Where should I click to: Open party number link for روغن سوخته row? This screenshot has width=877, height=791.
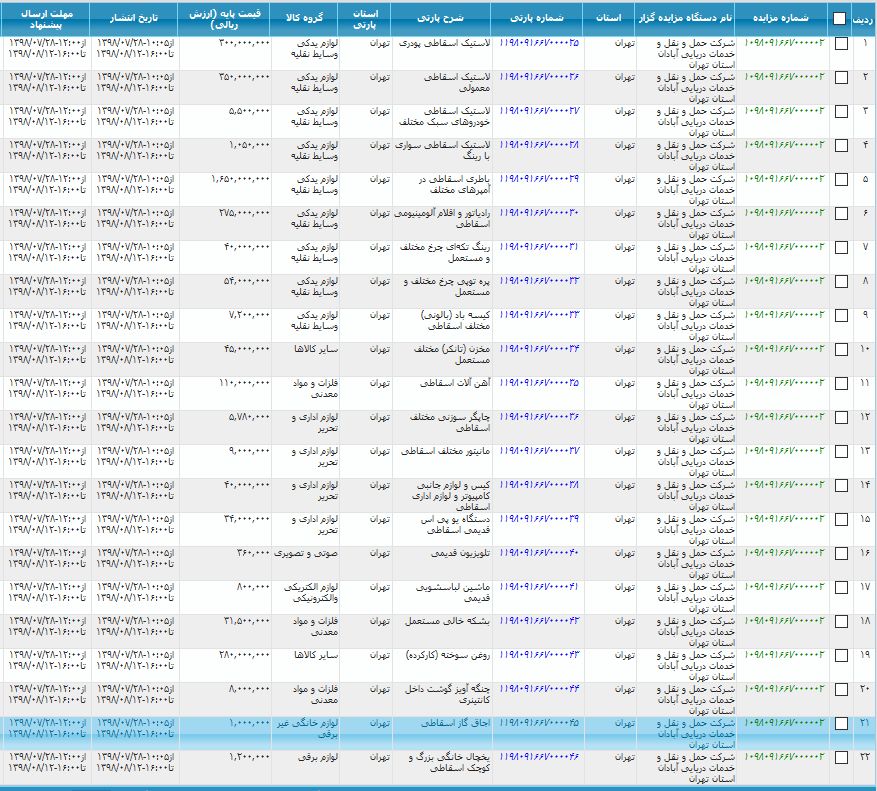[539, 655]
